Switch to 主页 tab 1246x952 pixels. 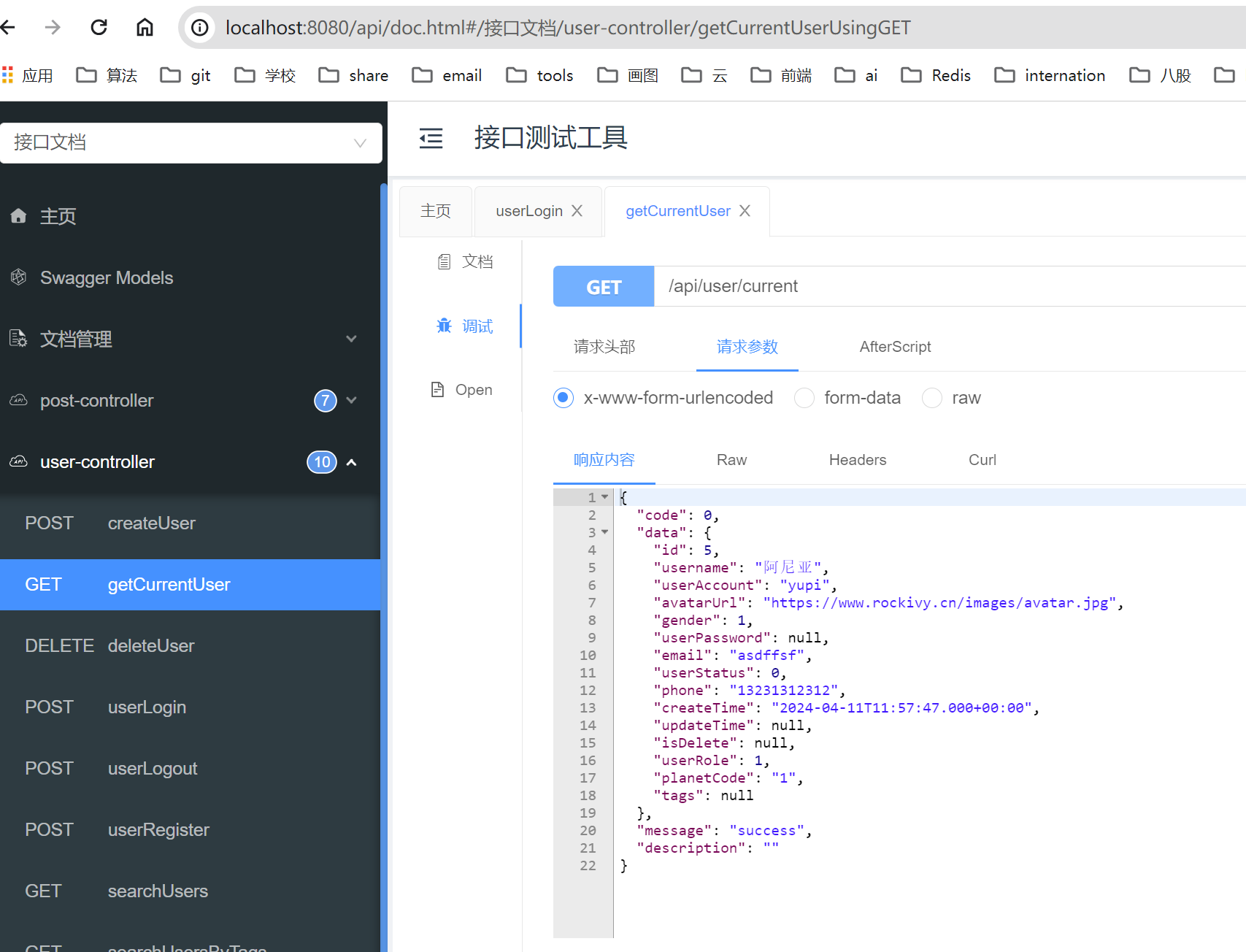point(436,211)
